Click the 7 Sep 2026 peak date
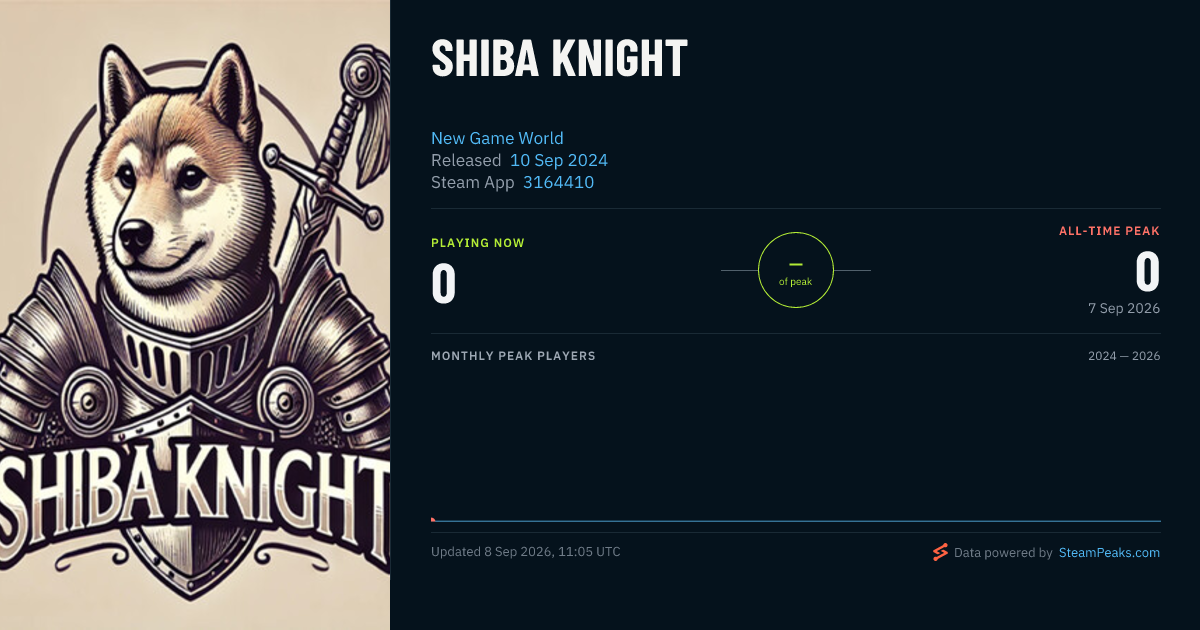 click(x=1124, y=308)
